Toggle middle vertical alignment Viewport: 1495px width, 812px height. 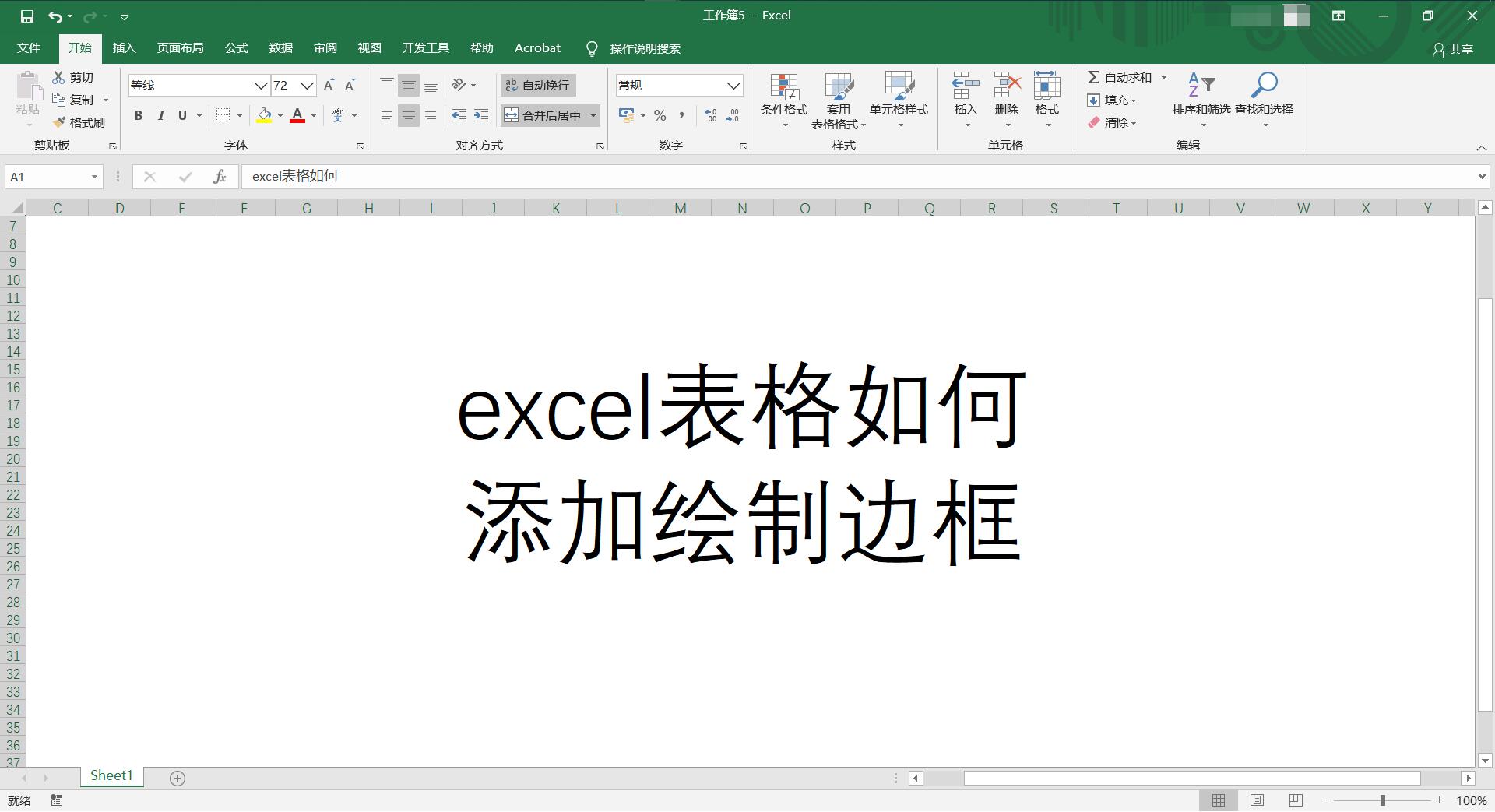[408, 85]
